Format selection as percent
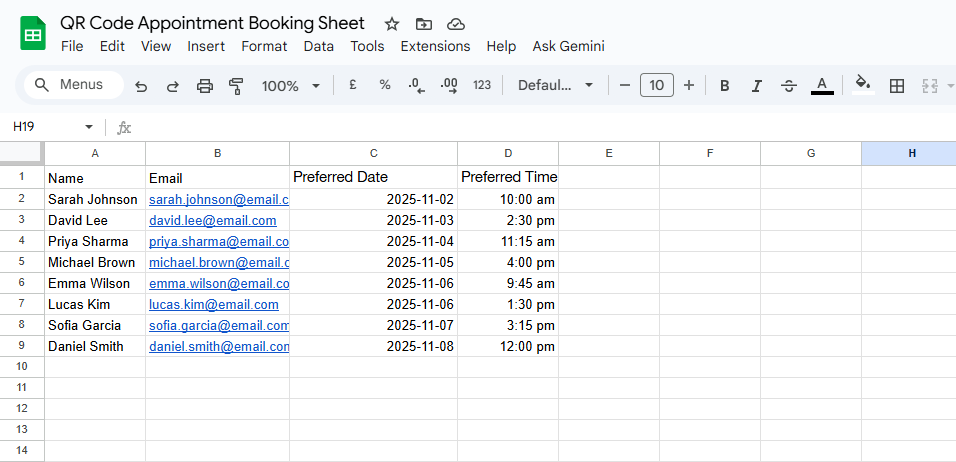Screen dimensions: 956x462 pos(385,85)
